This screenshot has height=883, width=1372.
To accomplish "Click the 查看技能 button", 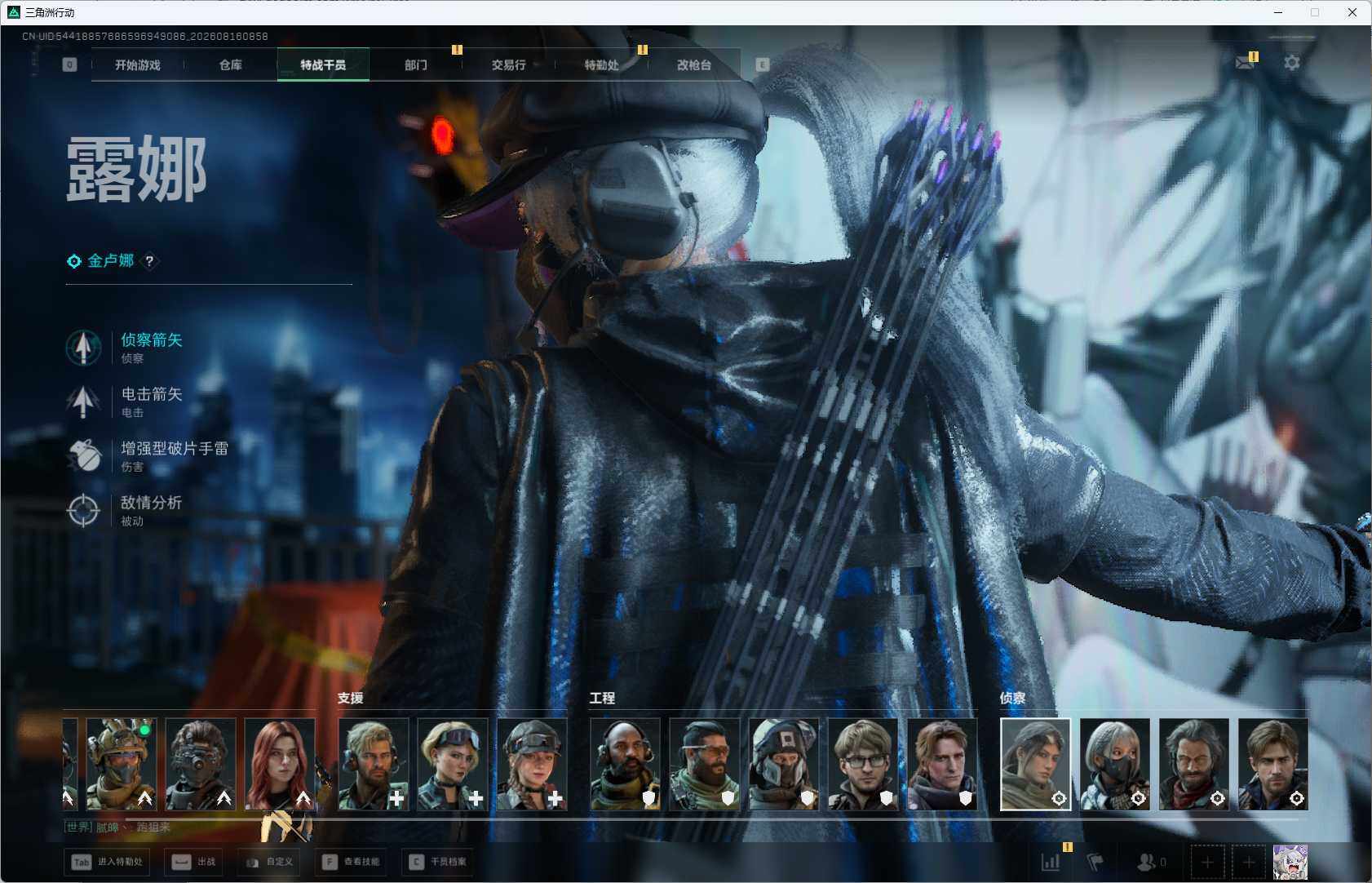I will coord(351,862).
